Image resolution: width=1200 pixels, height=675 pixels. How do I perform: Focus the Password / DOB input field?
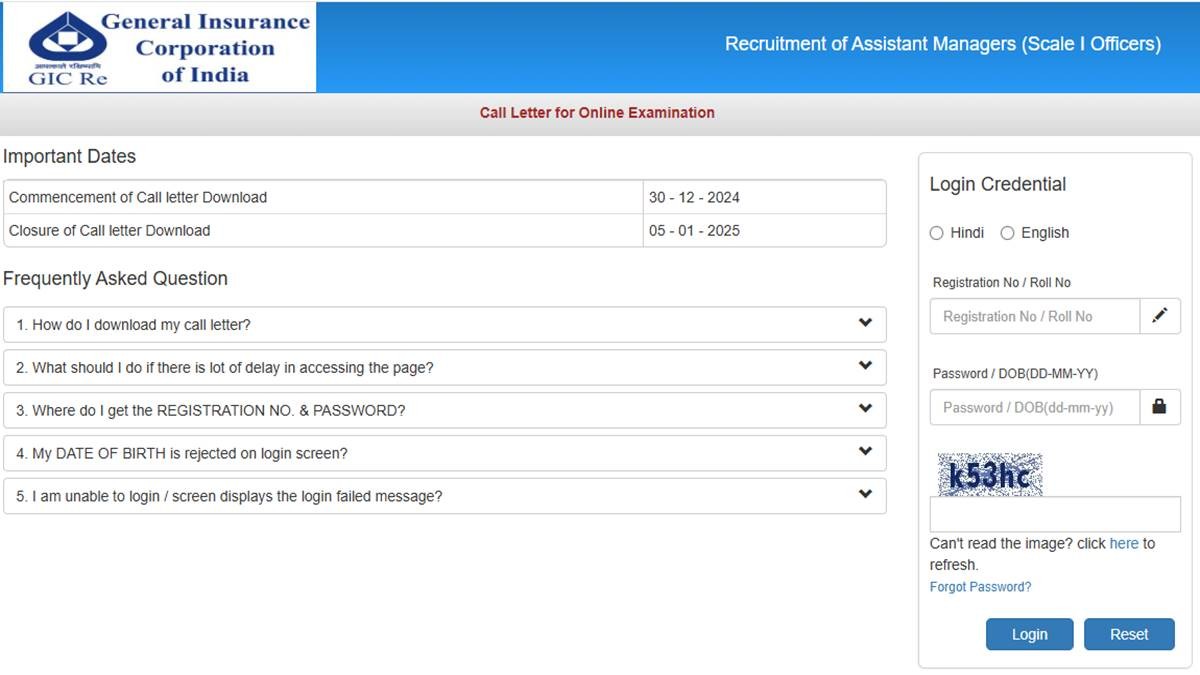click(1035, 407)
